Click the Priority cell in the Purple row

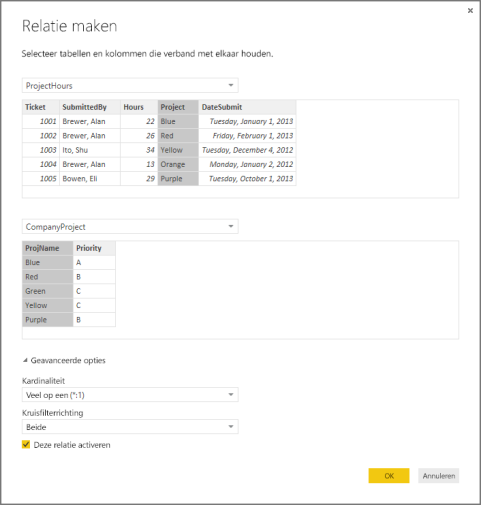pos(94,320)
